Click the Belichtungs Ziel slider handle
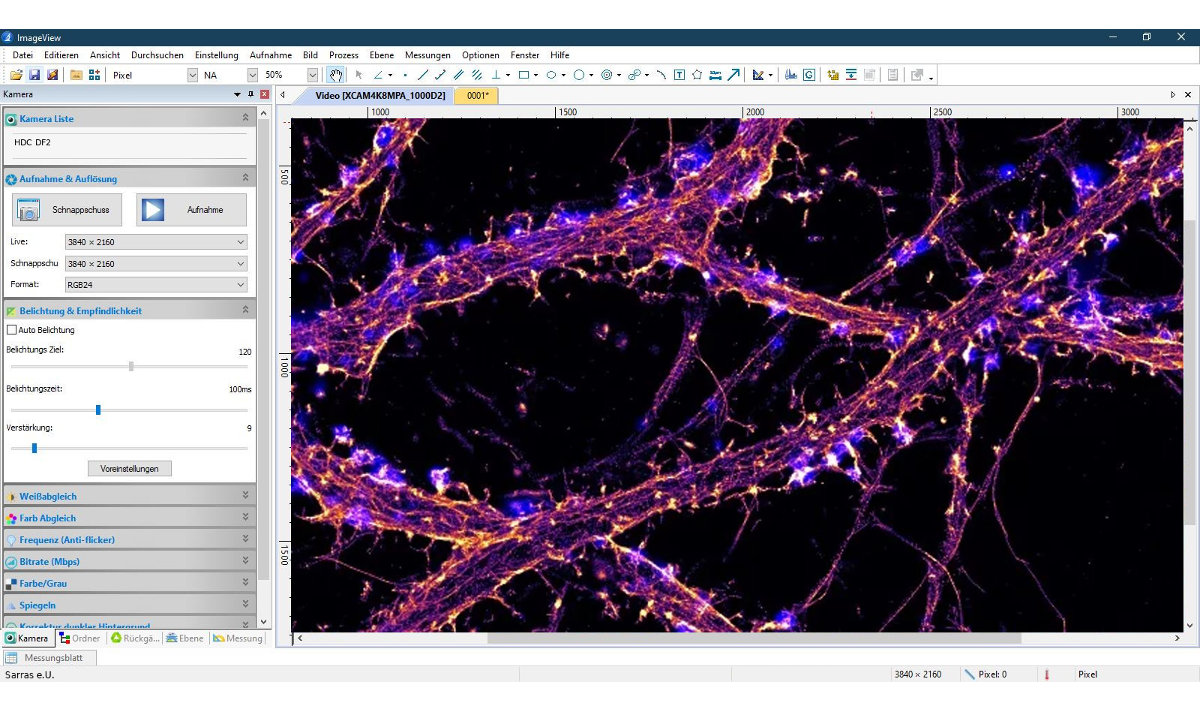 [131, 366]
